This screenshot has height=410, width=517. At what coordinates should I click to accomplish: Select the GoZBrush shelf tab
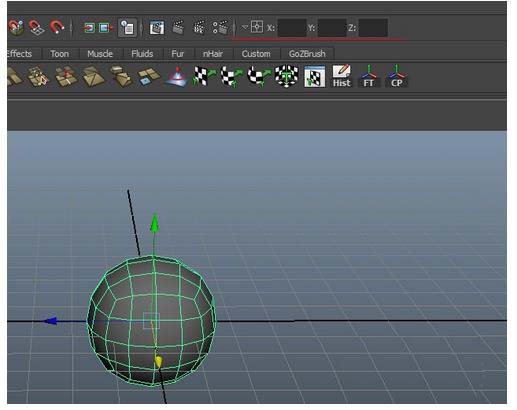[x=307, y=54]
